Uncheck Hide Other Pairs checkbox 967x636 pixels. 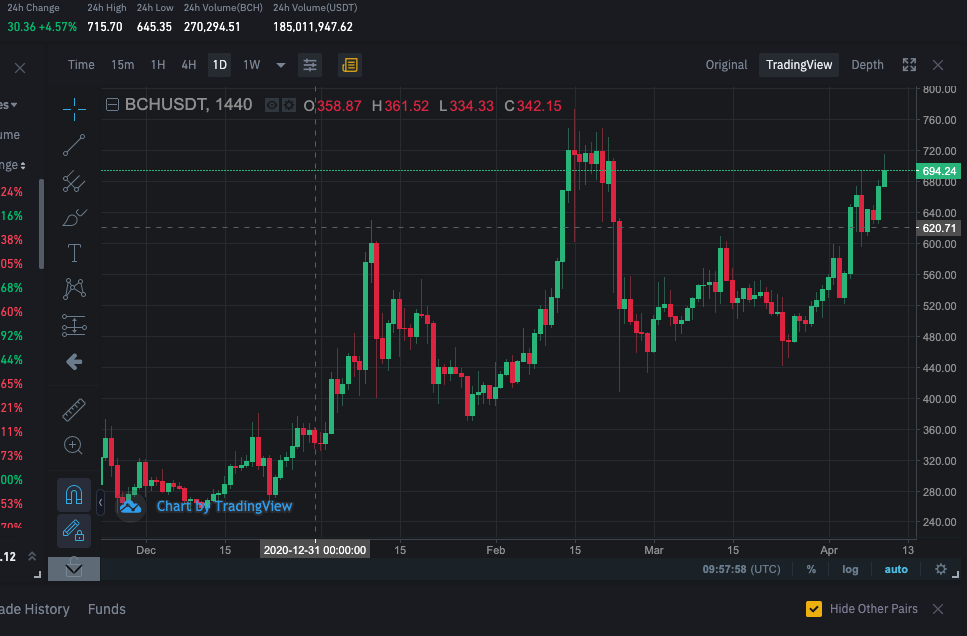point(813,609)
